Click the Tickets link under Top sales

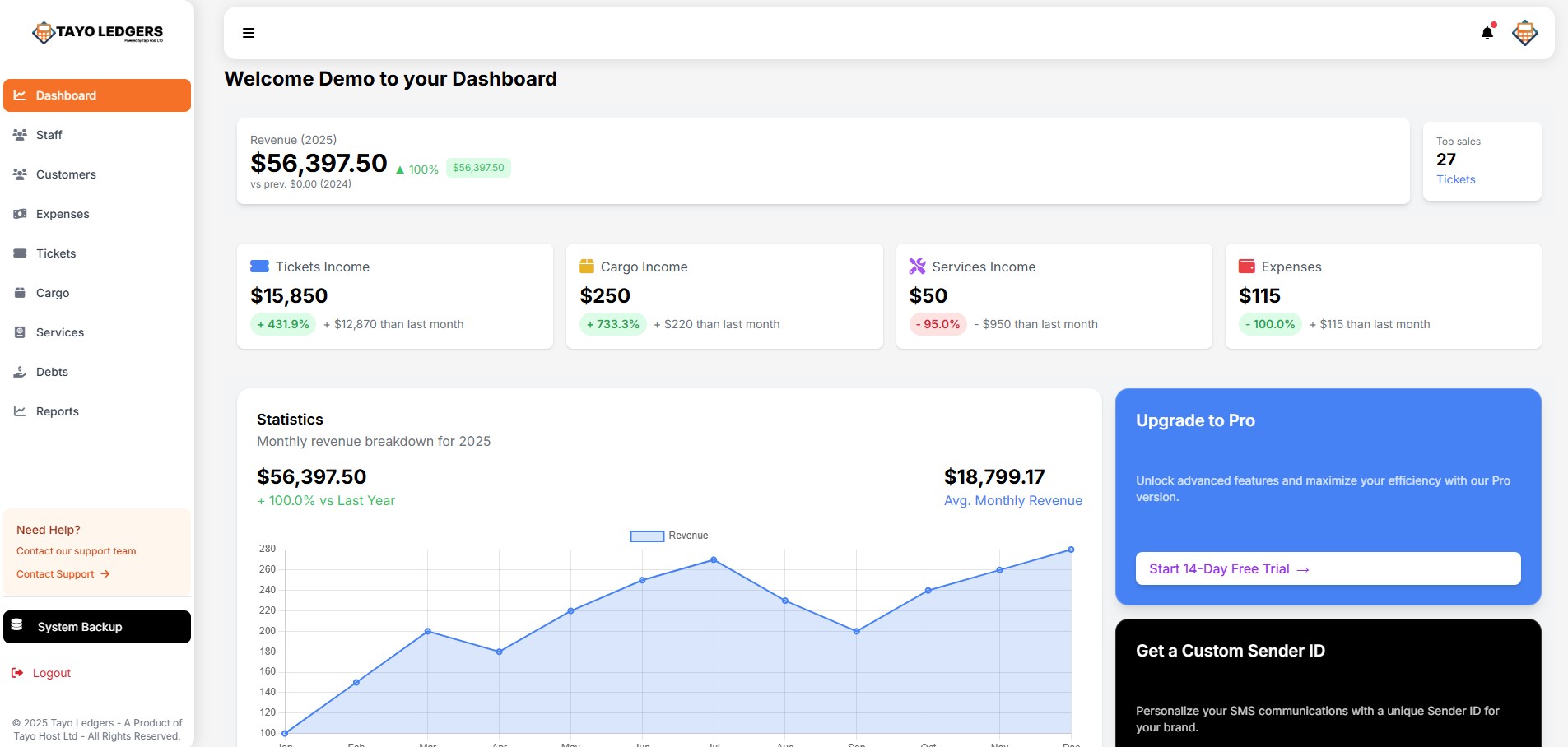(1455, 179)
